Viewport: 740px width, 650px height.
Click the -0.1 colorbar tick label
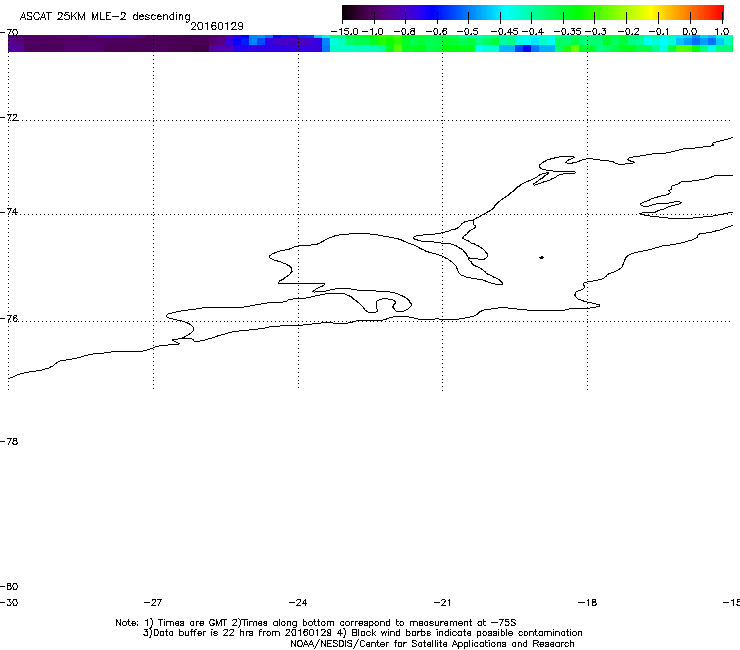(x=659, y=32)
